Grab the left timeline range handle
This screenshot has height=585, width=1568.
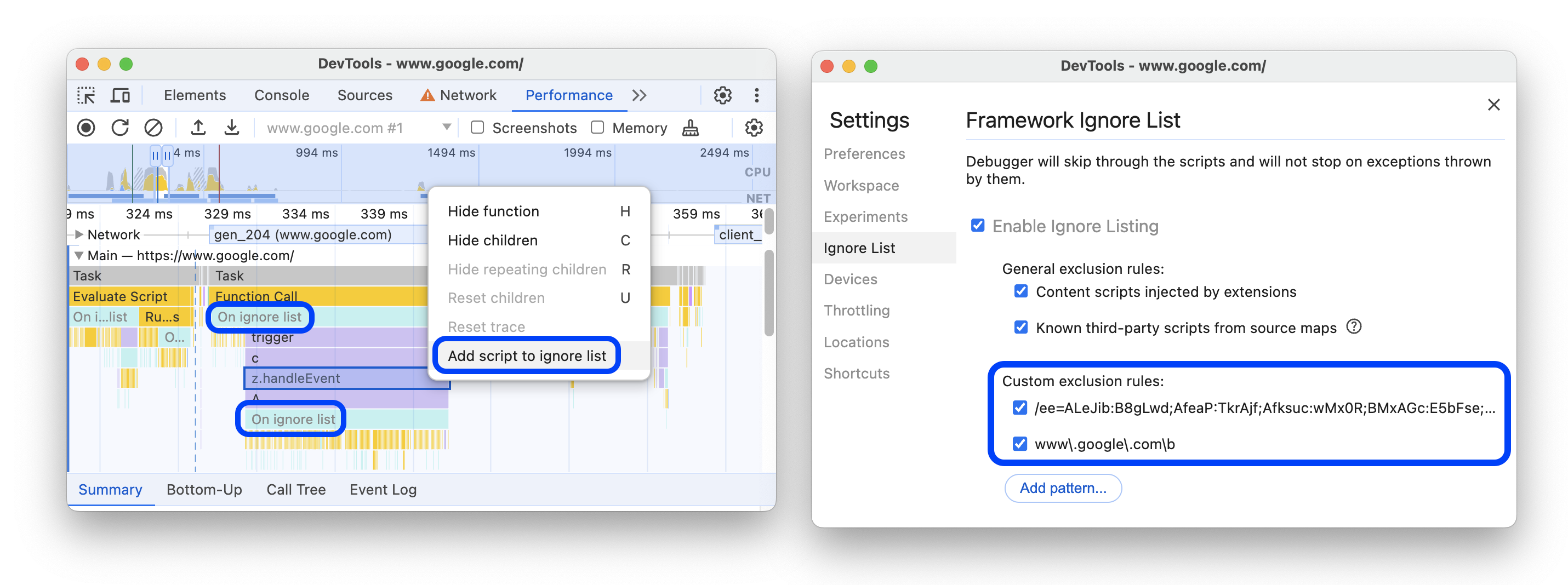click(x=156, y=155)
